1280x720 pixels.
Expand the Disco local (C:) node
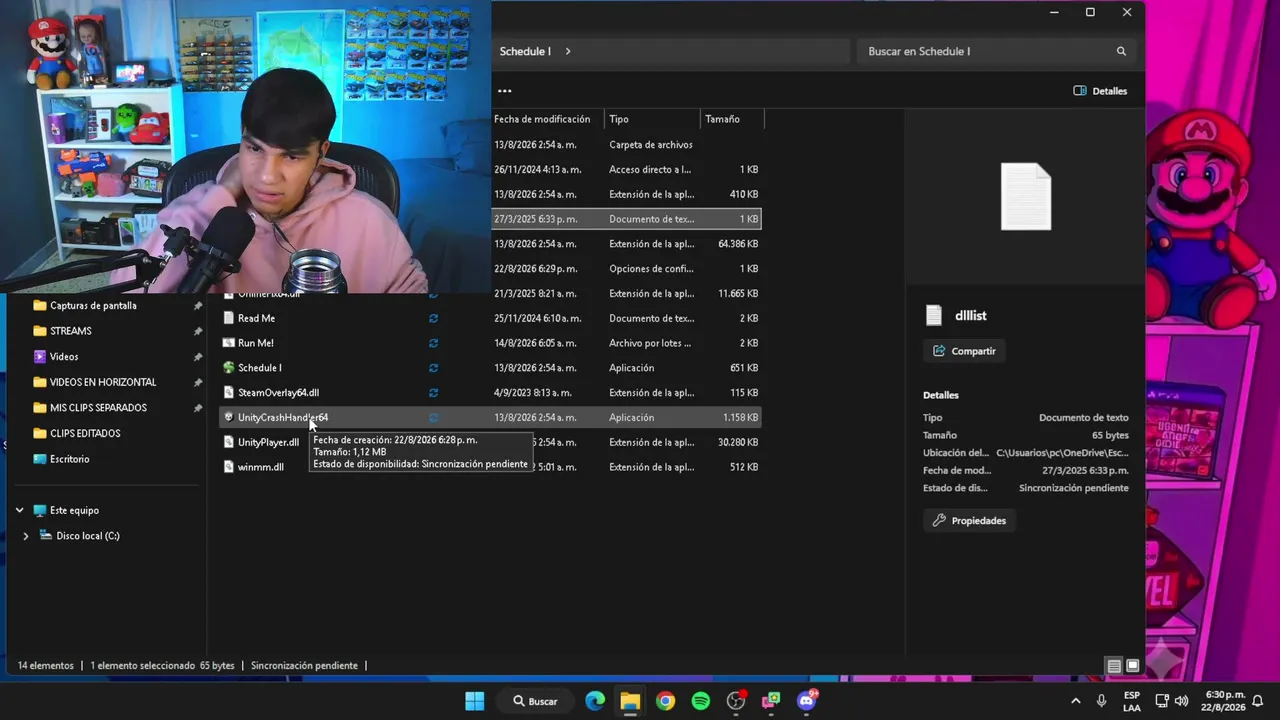click(x=26, y=536)
